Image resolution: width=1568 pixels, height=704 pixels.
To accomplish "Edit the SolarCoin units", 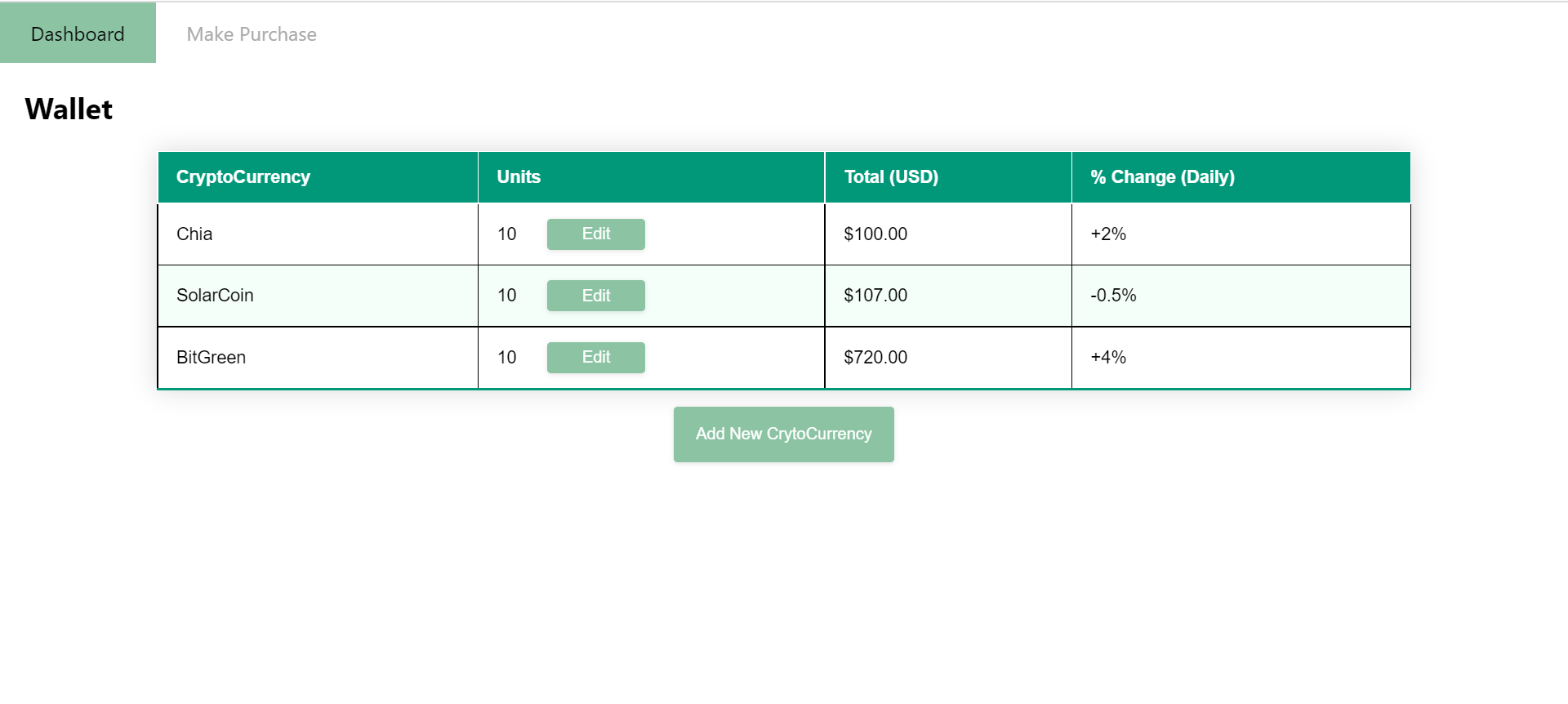I will [x=595, y=296].
